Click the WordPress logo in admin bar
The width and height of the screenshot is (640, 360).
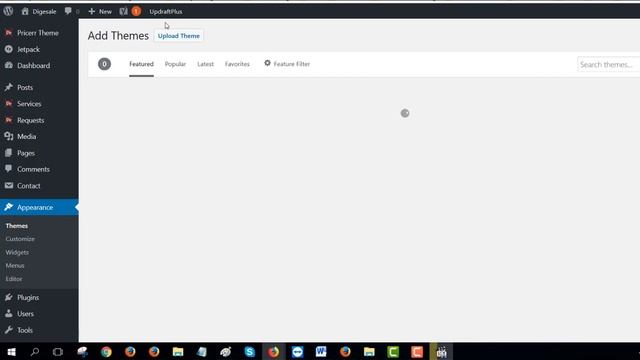tap(8, 11)
